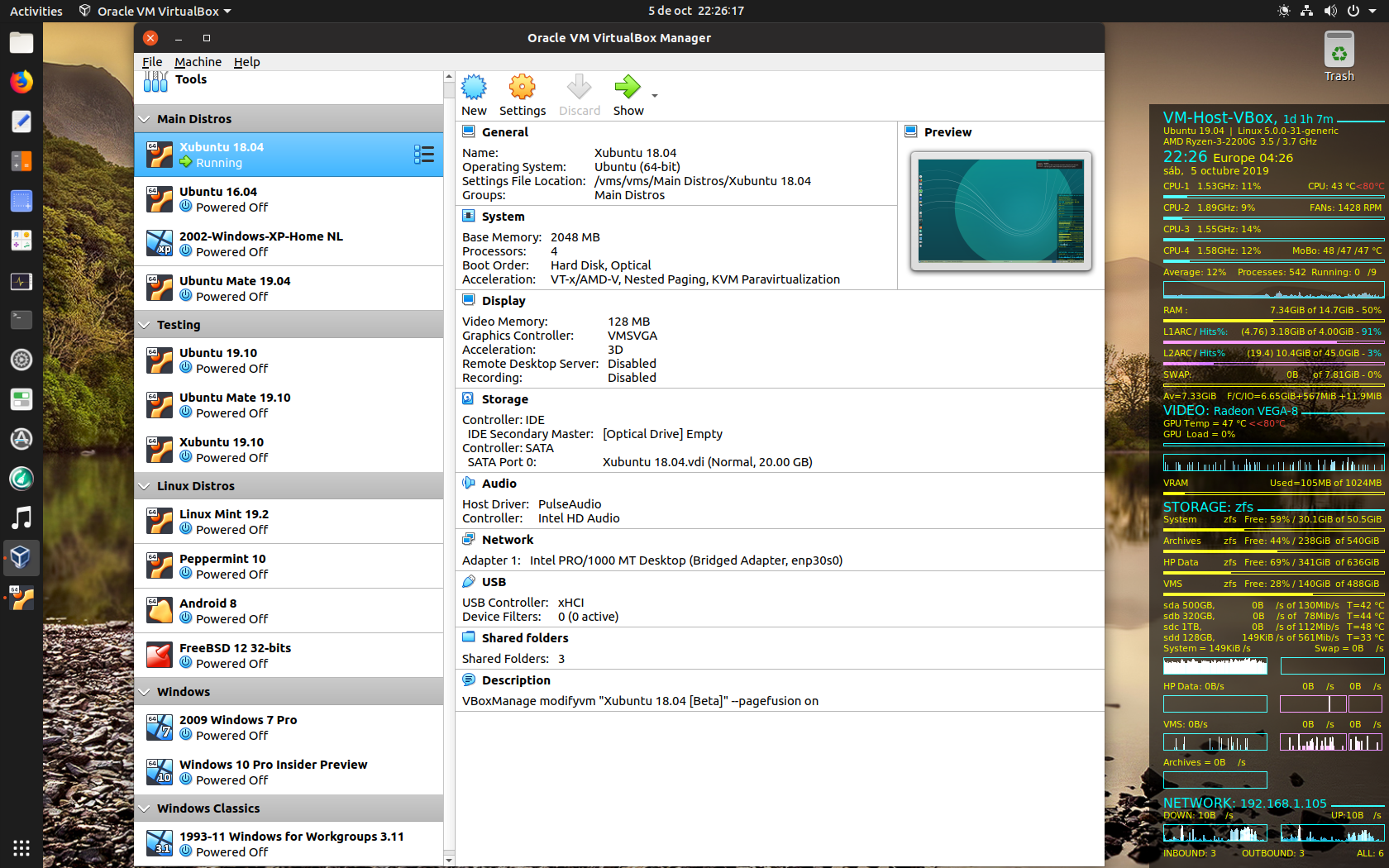Image resolution: width=1389 pixels, height=868 pixels.
Task: Launch Firefox from the dock
Action: 21,81
